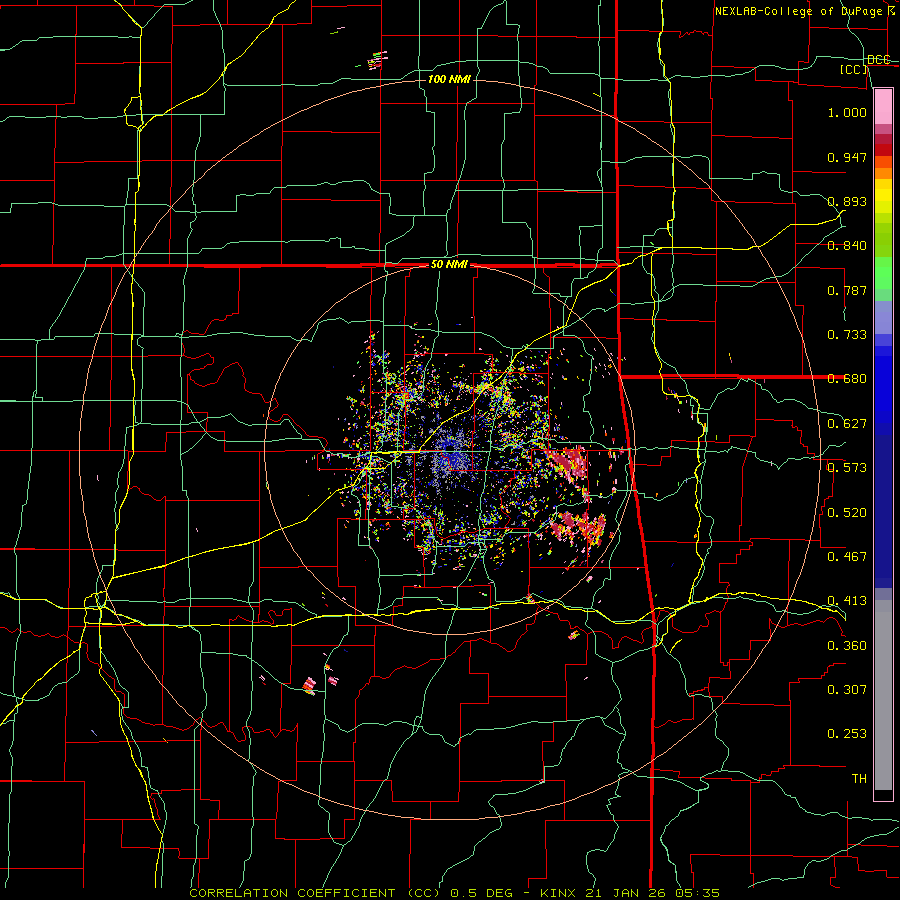
Task: Click the 0.893 scale value
Action: tap(847, 201)
